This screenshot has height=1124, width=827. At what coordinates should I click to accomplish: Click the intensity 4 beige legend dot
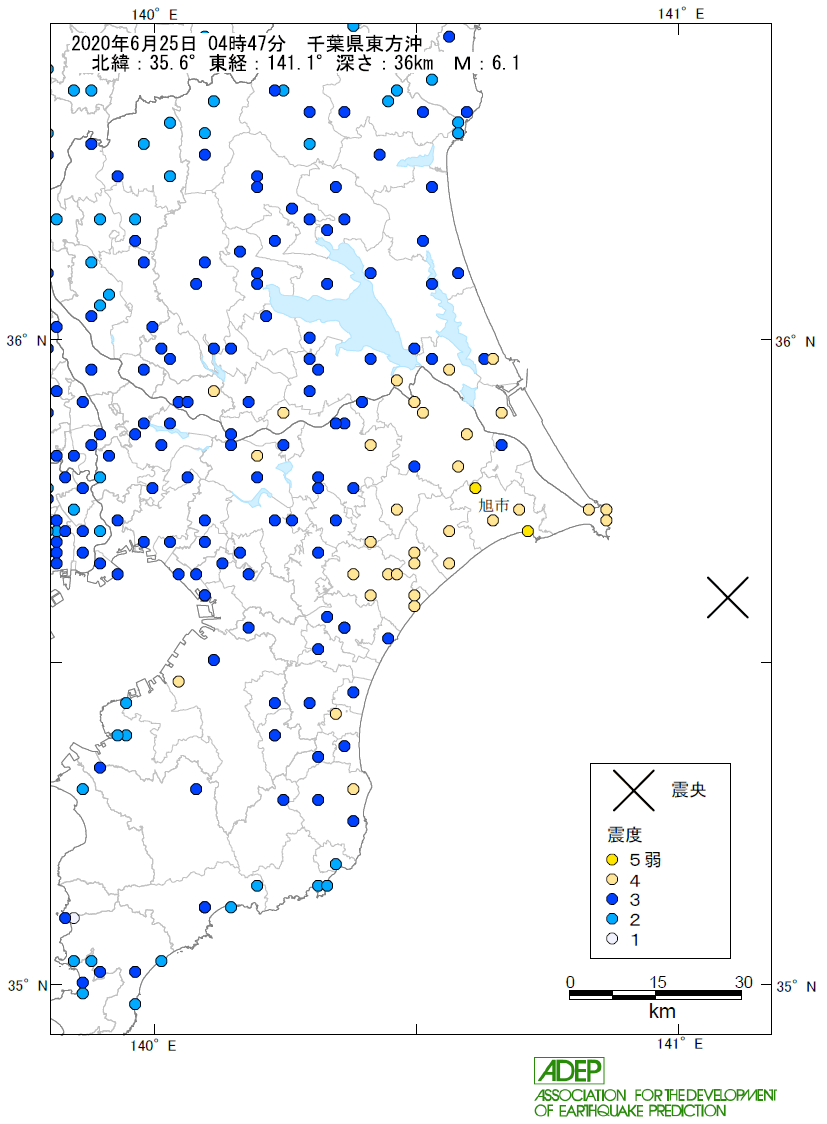pos(612,880)
